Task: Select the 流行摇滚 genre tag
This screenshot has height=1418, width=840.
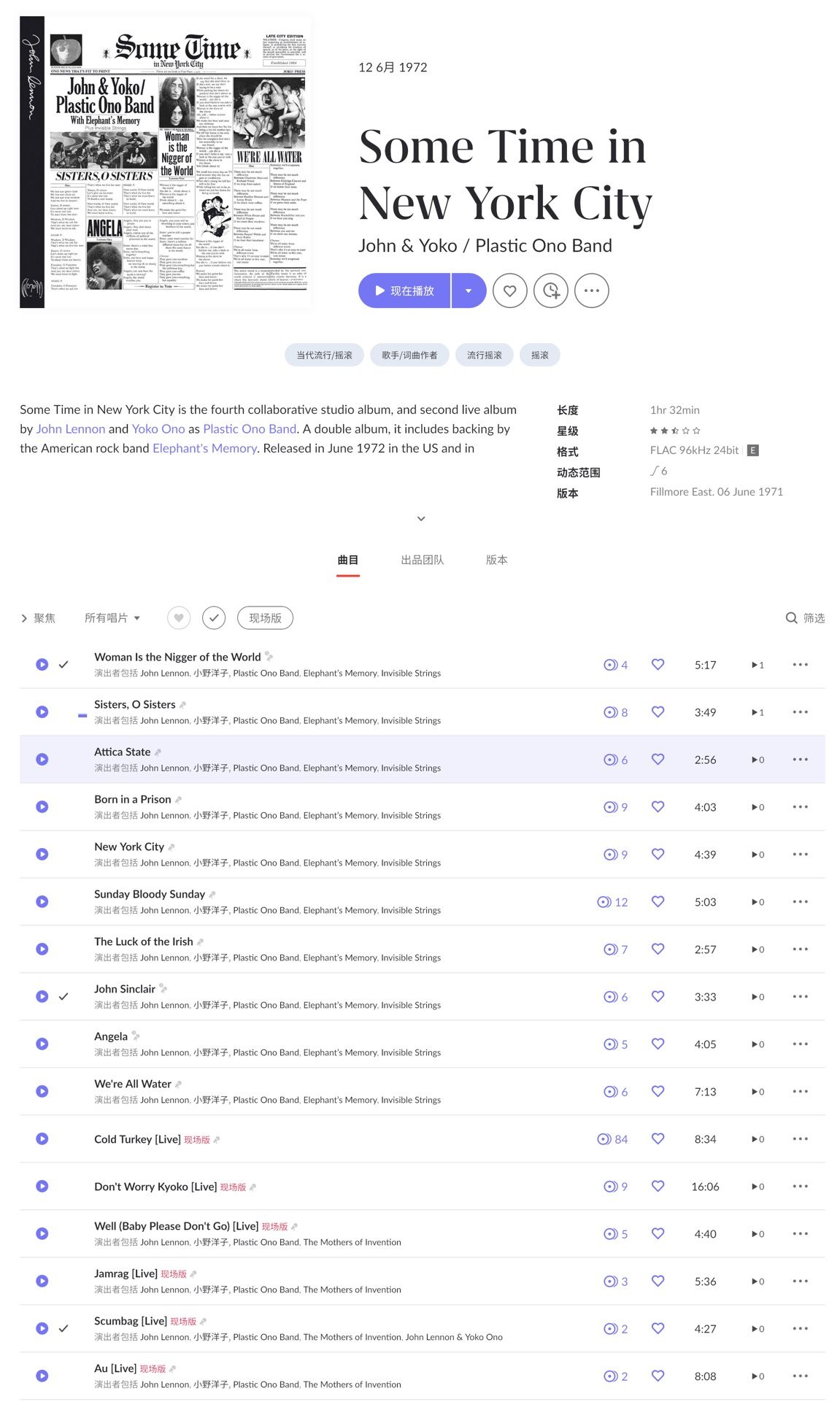Action: pos(485,355)
